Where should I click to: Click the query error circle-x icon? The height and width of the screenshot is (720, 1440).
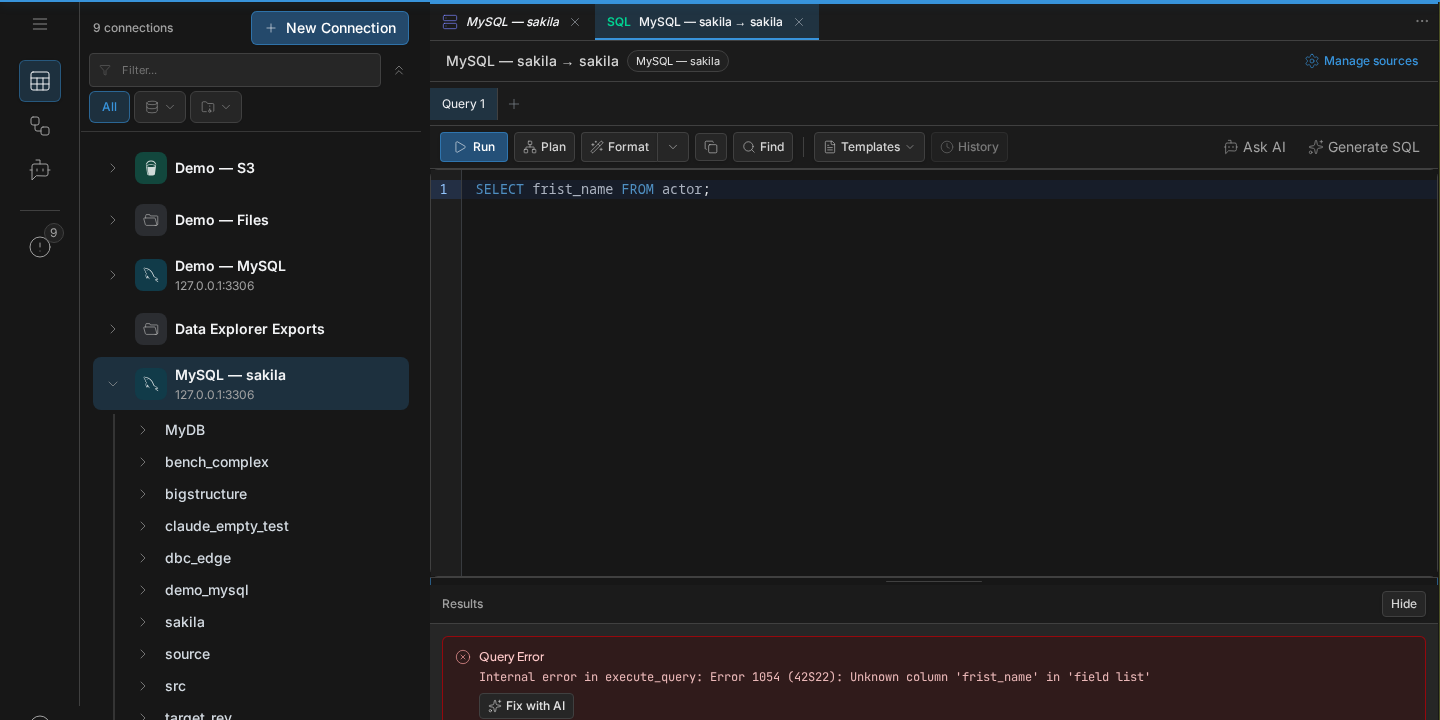click(463, 657)
